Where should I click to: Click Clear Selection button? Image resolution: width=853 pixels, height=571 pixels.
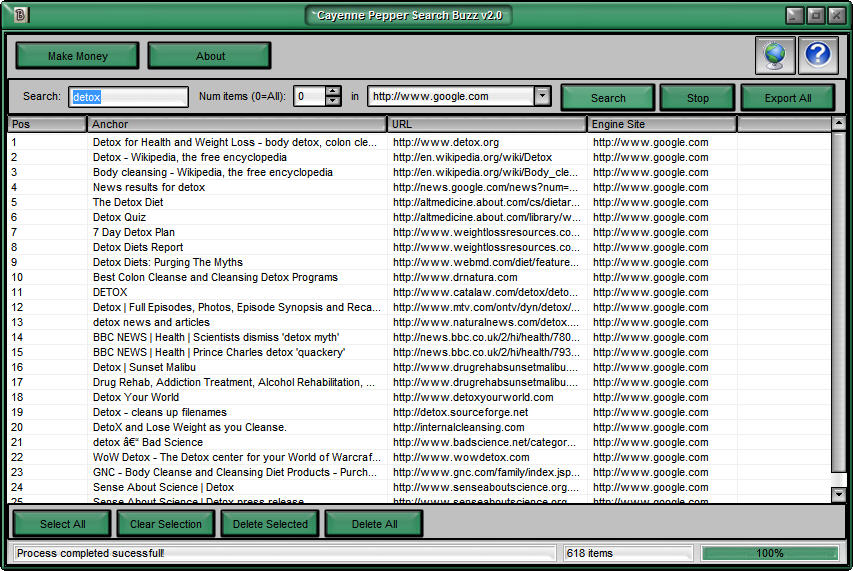(165, 524)
